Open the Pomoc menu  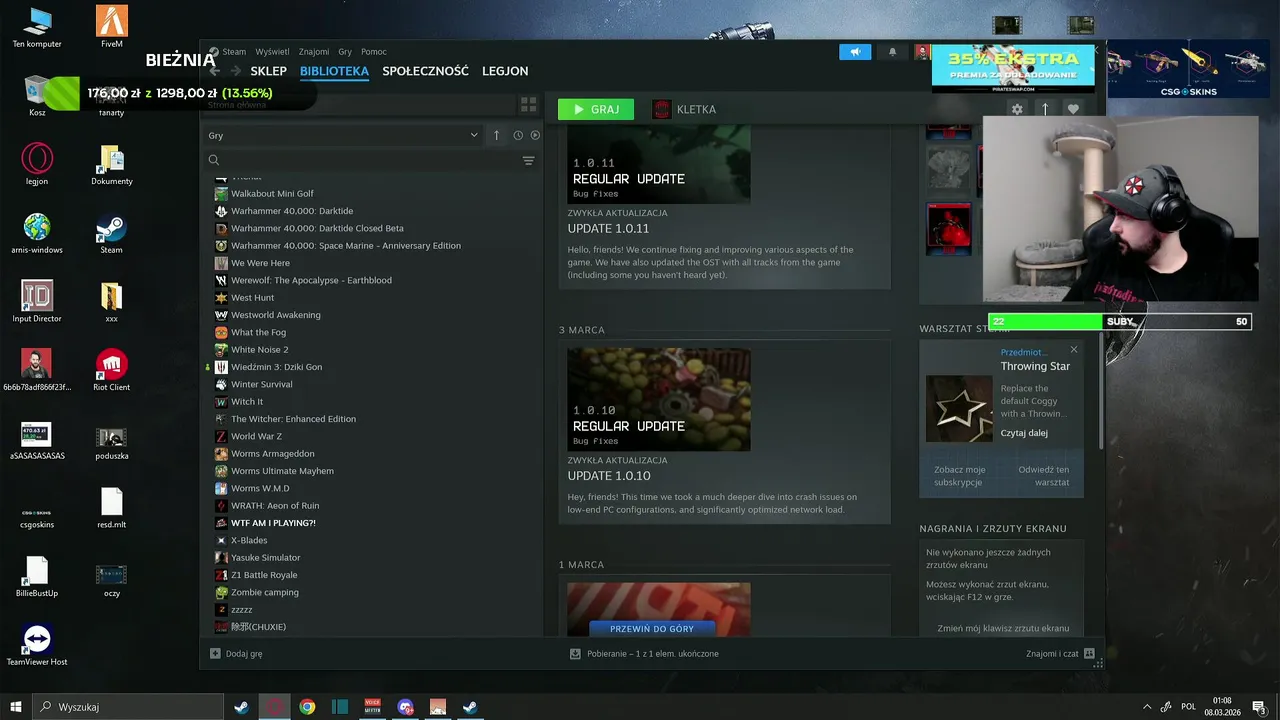[x=374, y=52]
